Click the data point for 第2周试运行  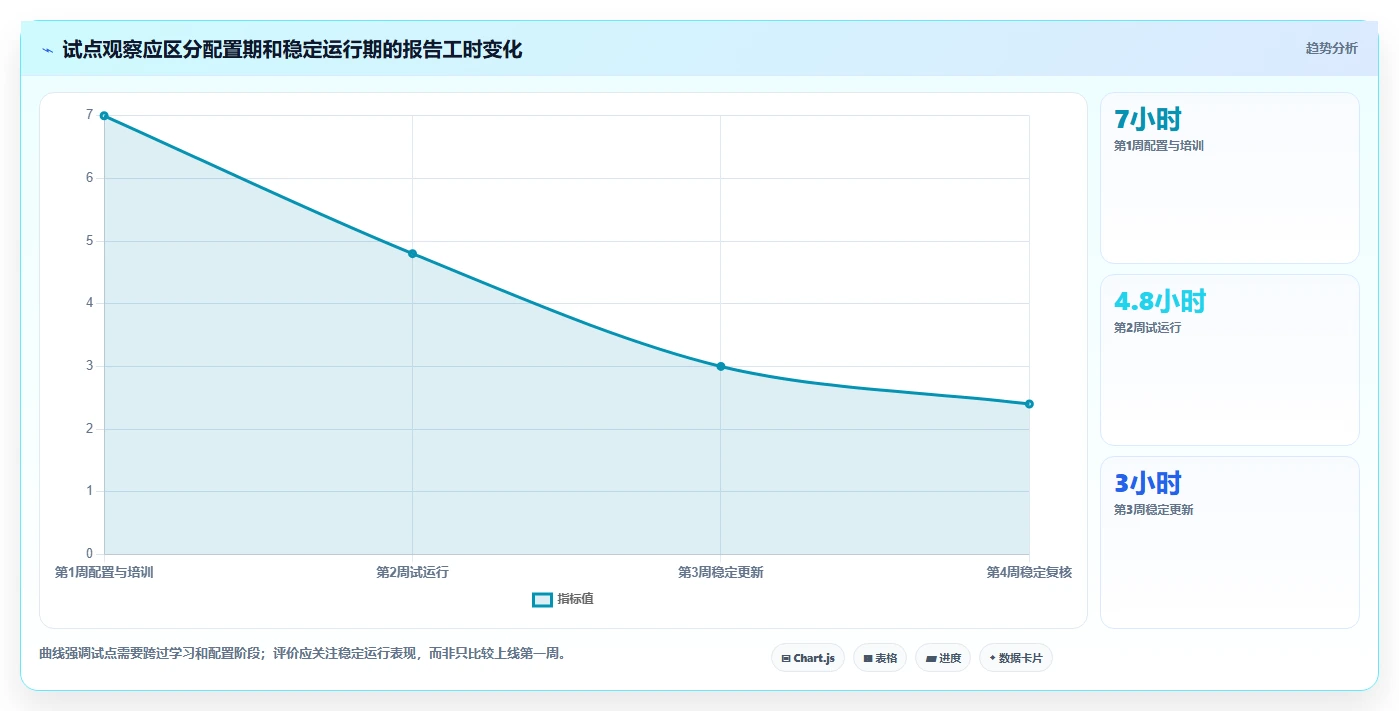(x=412, y=254)
